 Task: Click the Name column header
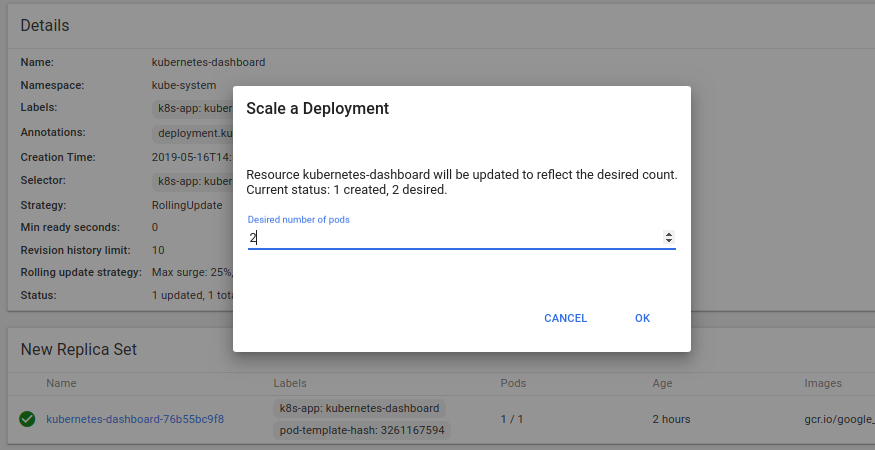point(61,383)
